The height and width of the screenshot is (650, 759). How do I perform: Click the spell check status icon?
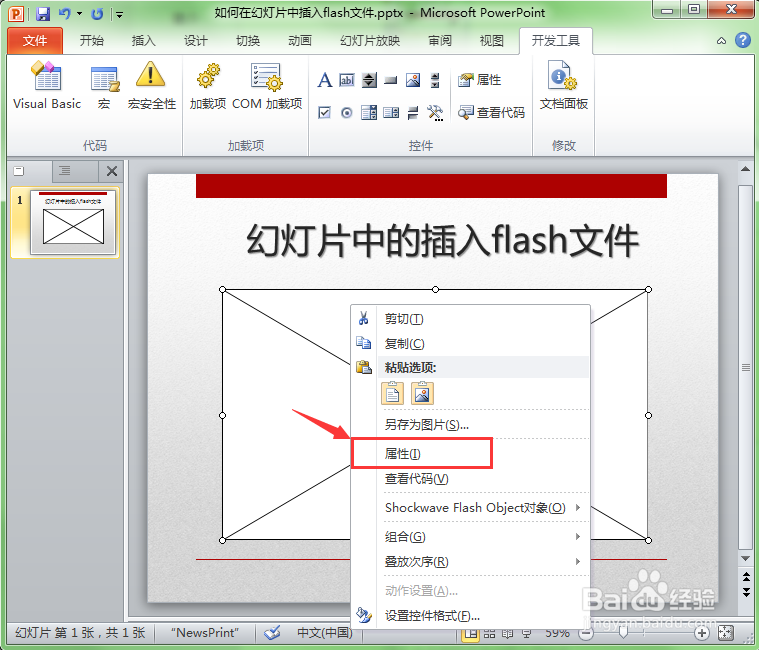coord(273,632)
